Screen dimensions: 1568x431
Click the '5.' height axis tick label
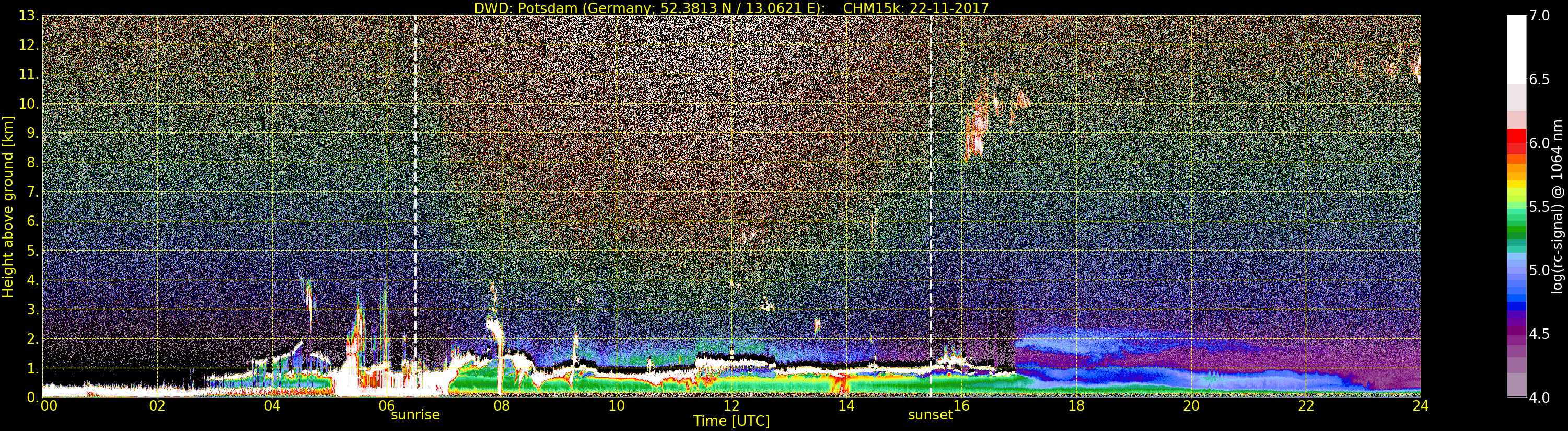pos(33,251)
